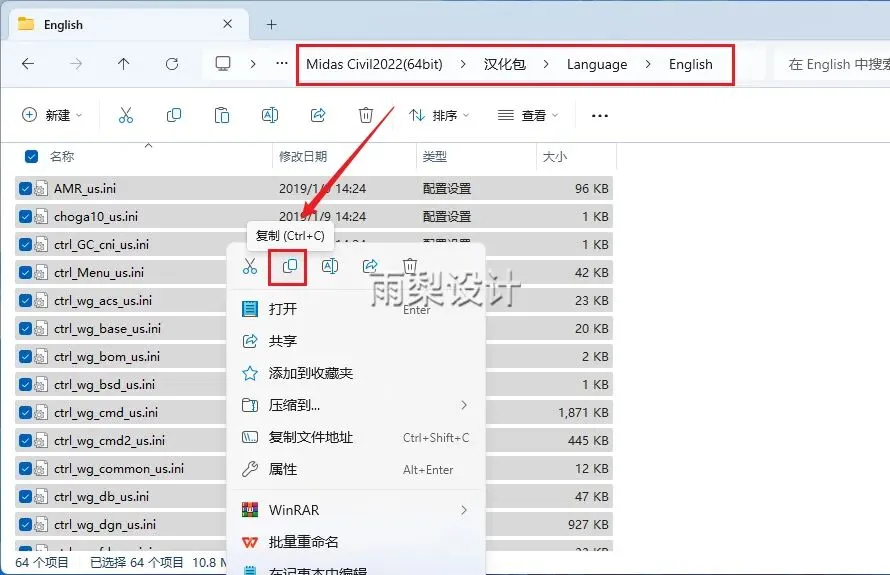Screen dimensions: 890x575
Task: Click the Forward navigation arrow
Action: click(x=75, y=64)
